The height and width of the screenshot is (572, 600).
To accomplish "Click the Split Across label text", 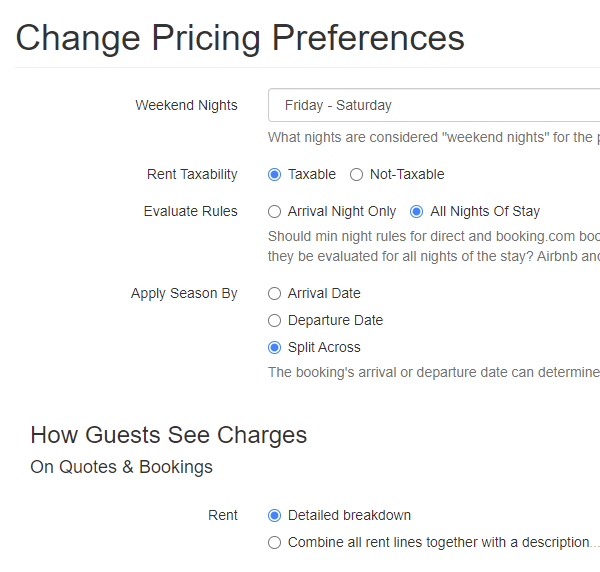I will coord(324,347).
